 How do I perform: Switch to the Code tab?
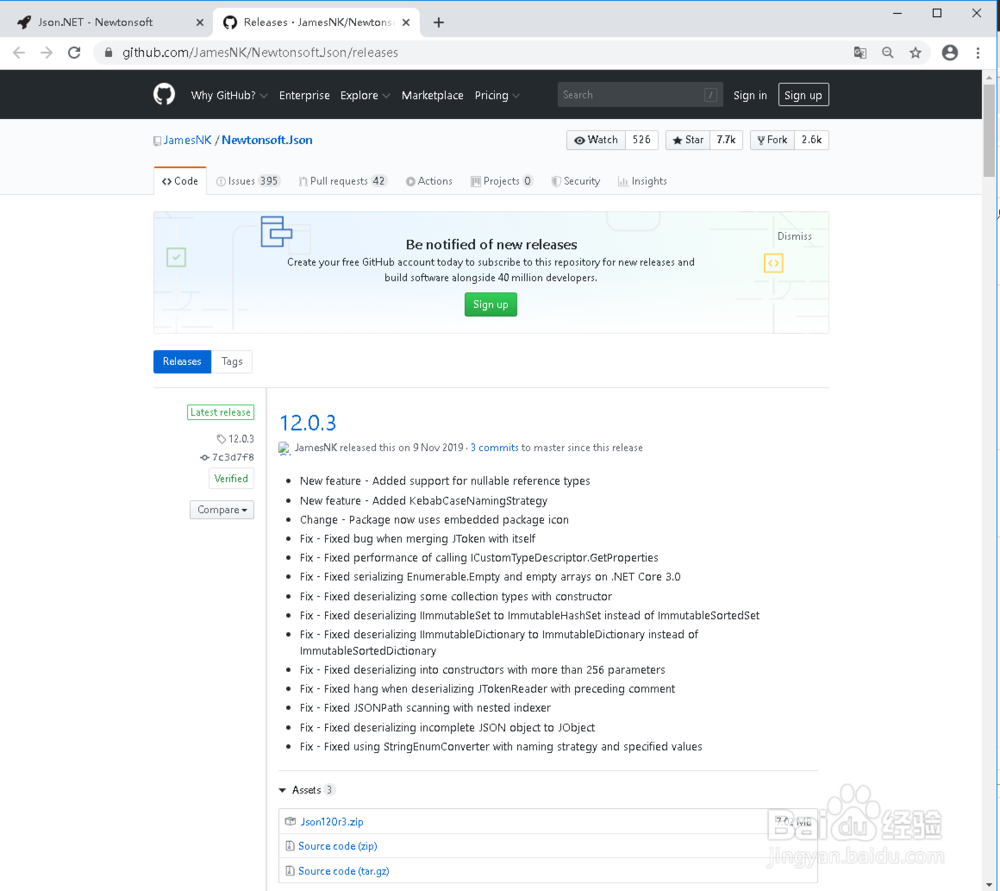(180, 181)
